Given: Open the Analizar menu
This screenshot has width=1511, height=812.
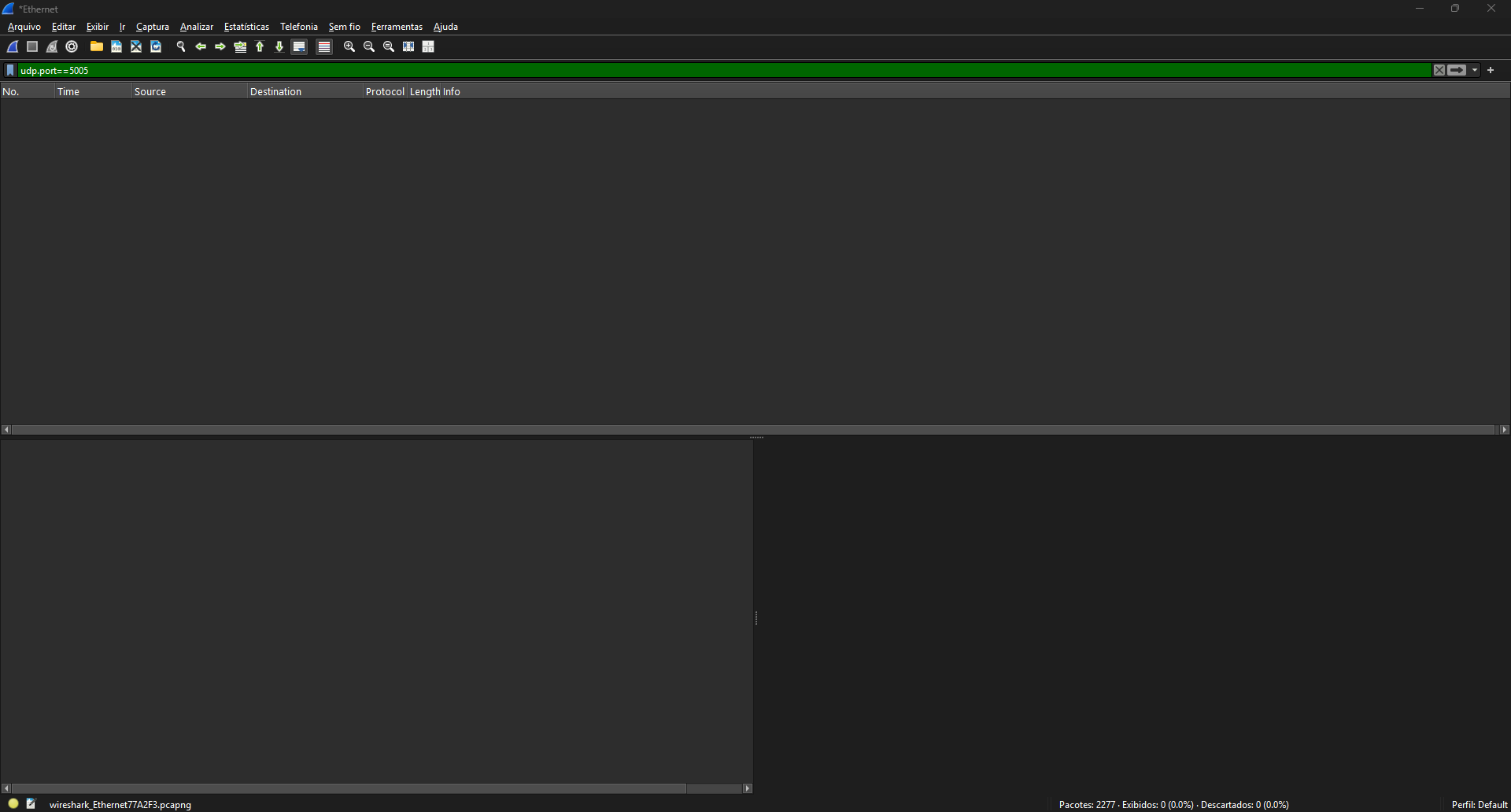Looking at the screenshot, I should click(x=196, y=27).
